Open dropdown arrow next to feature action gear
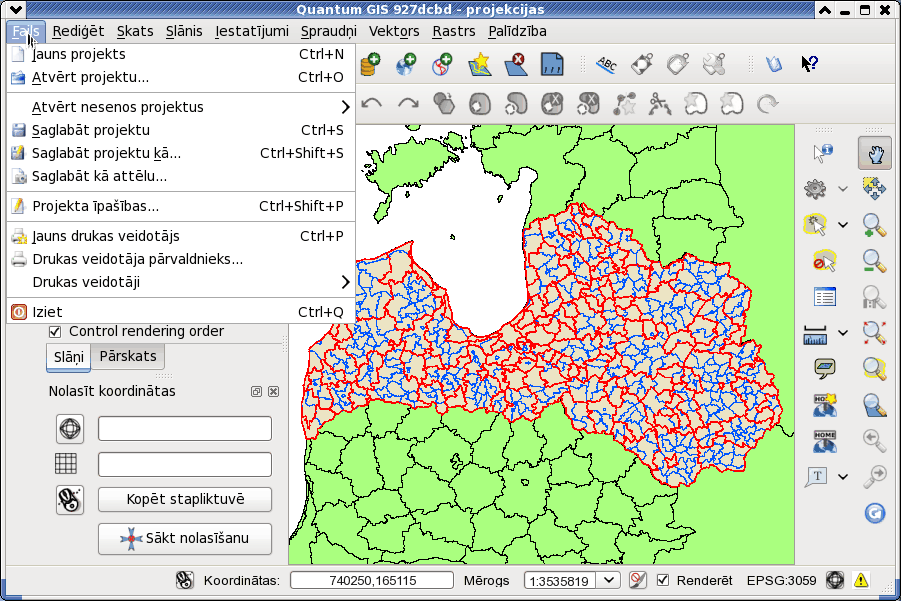Viewport: 901px width, 601px height. (x=843, y=188)
